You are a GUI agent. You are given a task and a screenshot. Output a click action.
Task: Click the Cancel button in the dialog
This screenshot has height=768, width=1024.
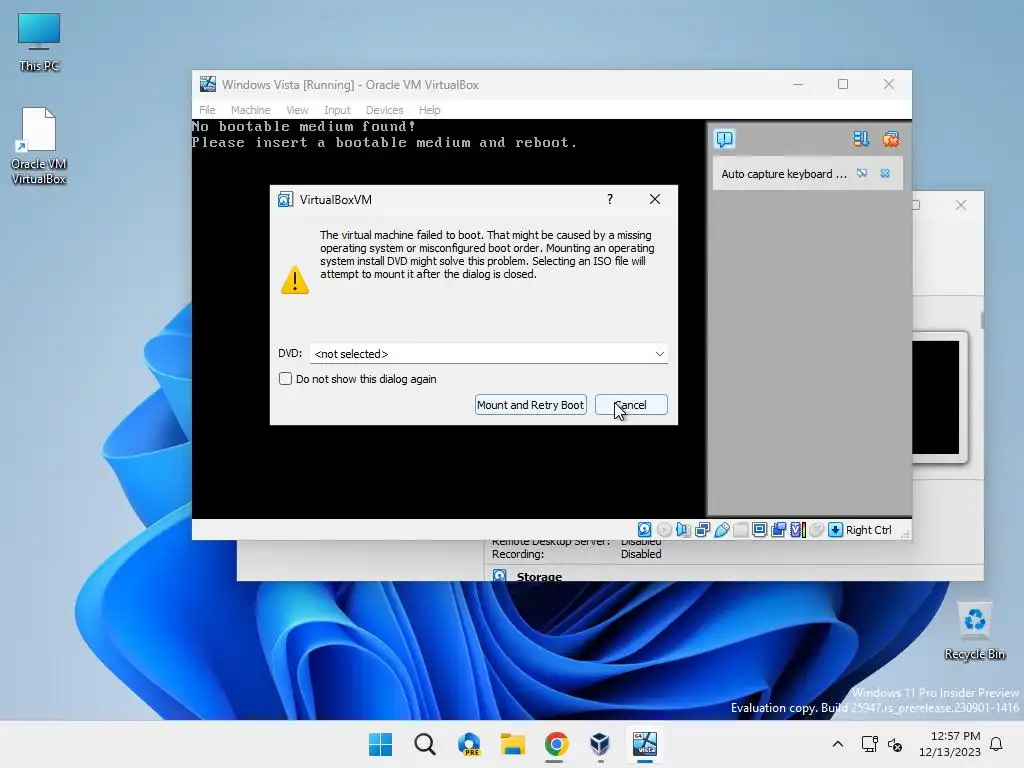coord(631,405)
